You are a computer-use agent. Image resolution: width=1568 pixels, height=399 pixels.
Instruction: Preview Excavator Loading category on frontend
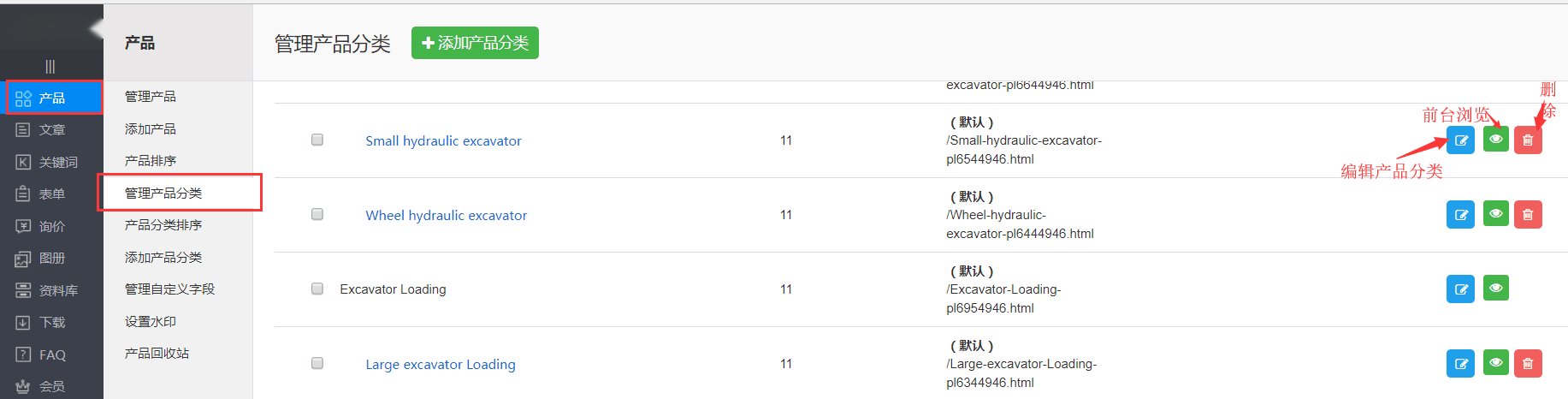tap(1495, 289)
